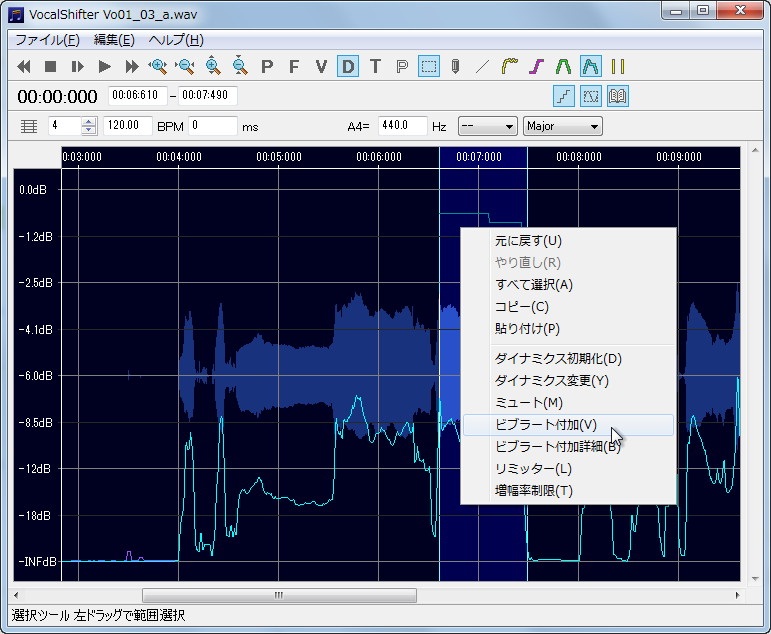771x634 pixels.
Task: Toggle the dotted-box display icon
Action: [591, 96]
